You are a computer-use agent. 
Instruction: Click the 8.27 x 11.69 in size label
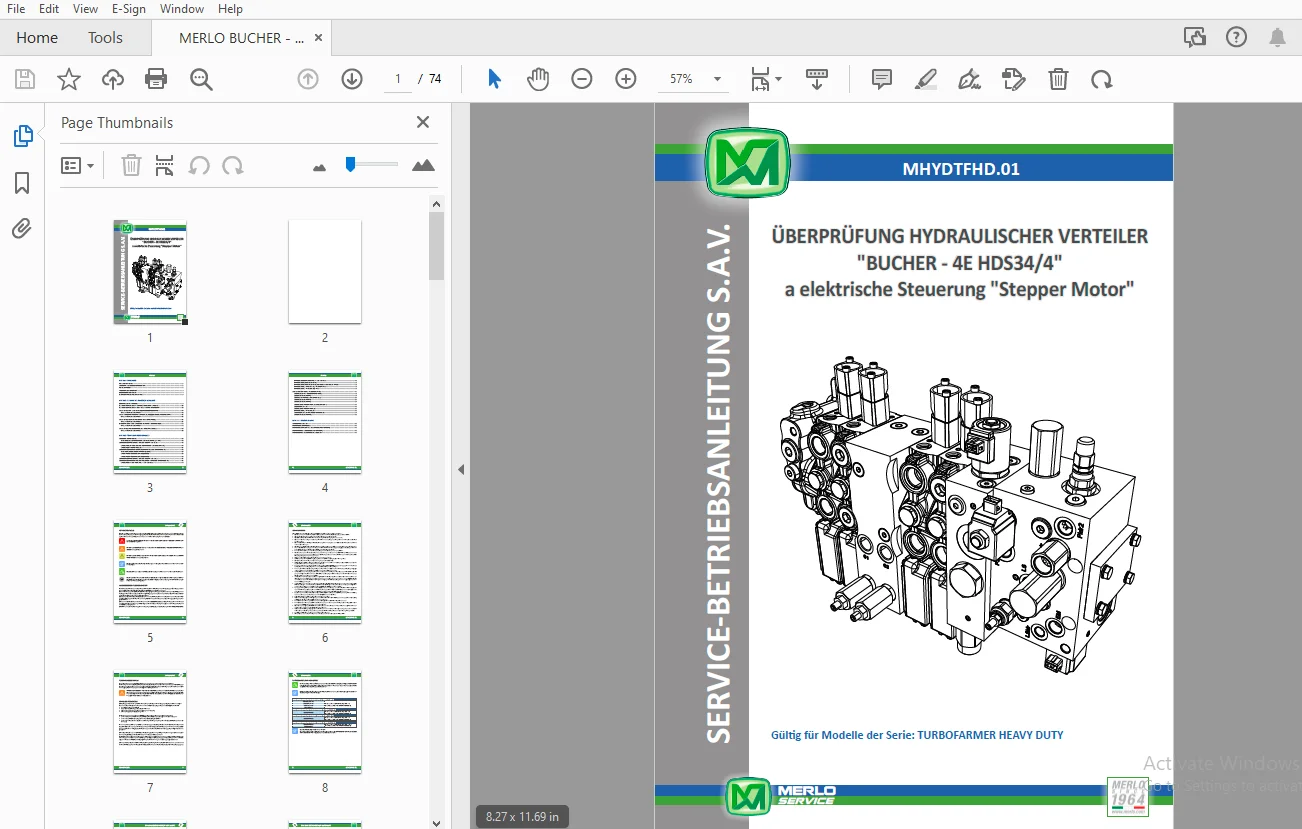(x=522, y=816)
